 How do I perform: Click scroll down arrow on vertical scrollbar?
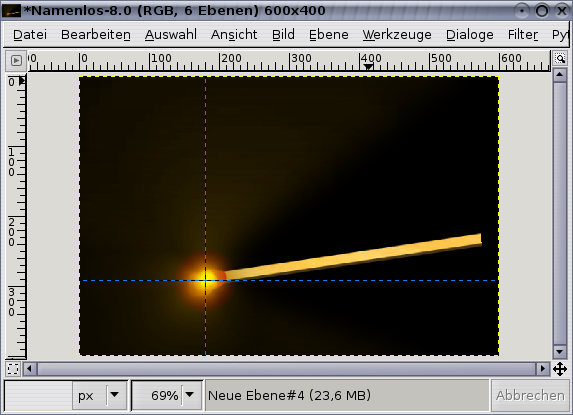[x=559, y=352]
